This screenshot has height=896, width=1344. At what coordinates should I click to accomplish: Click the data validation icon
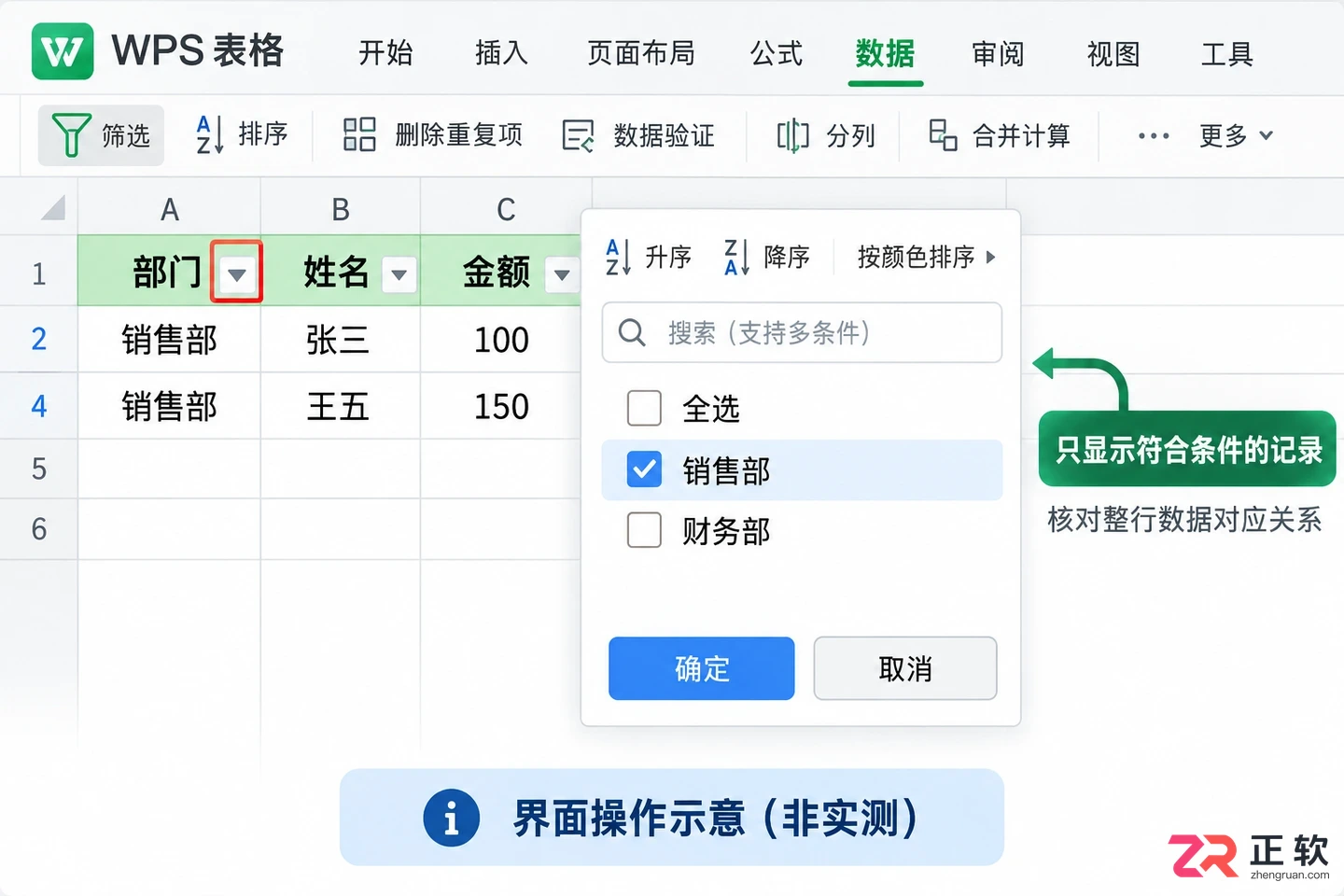tap(579, 135)
